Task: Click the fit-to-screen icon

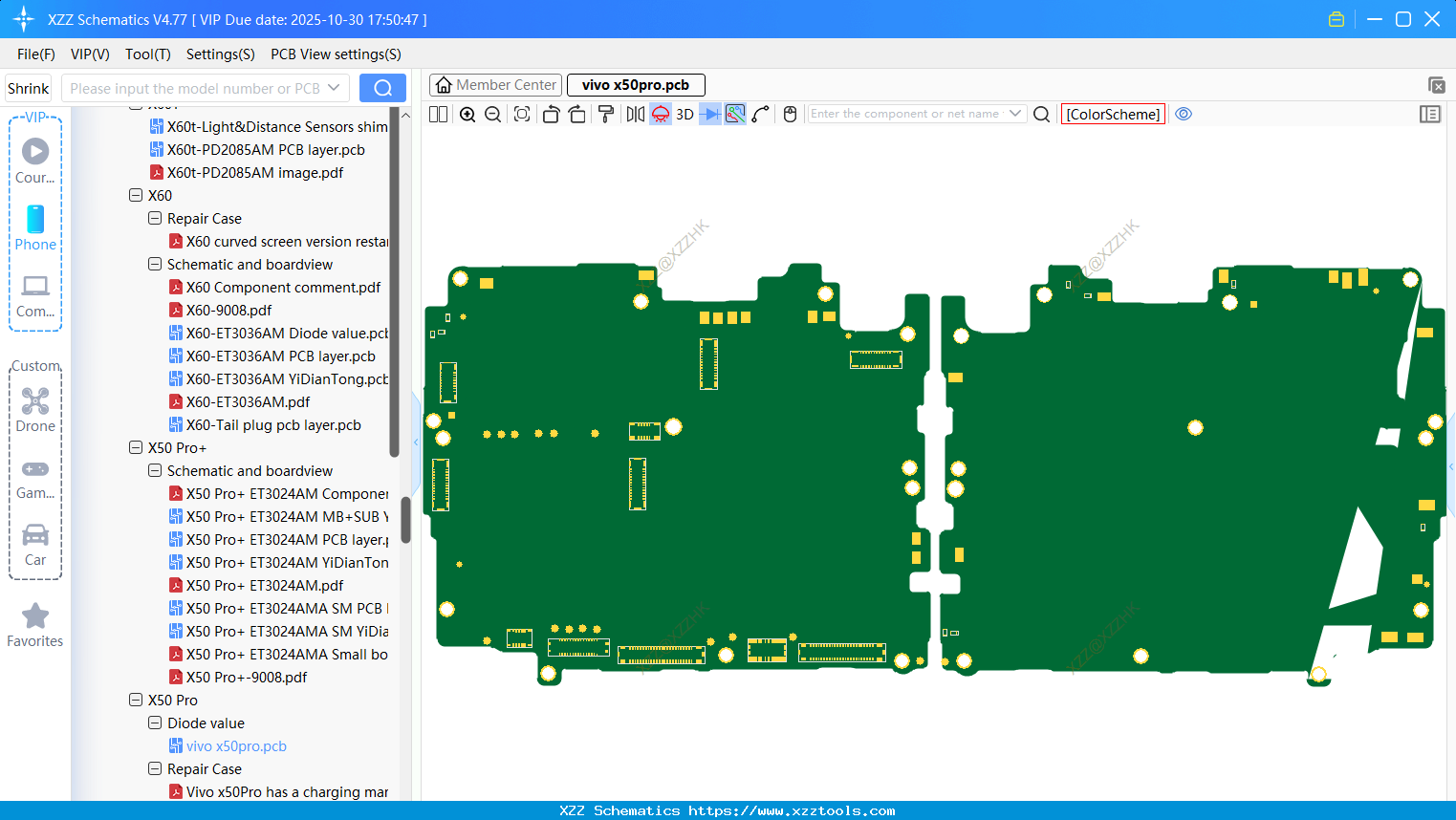Action: [x=522, y=115]
